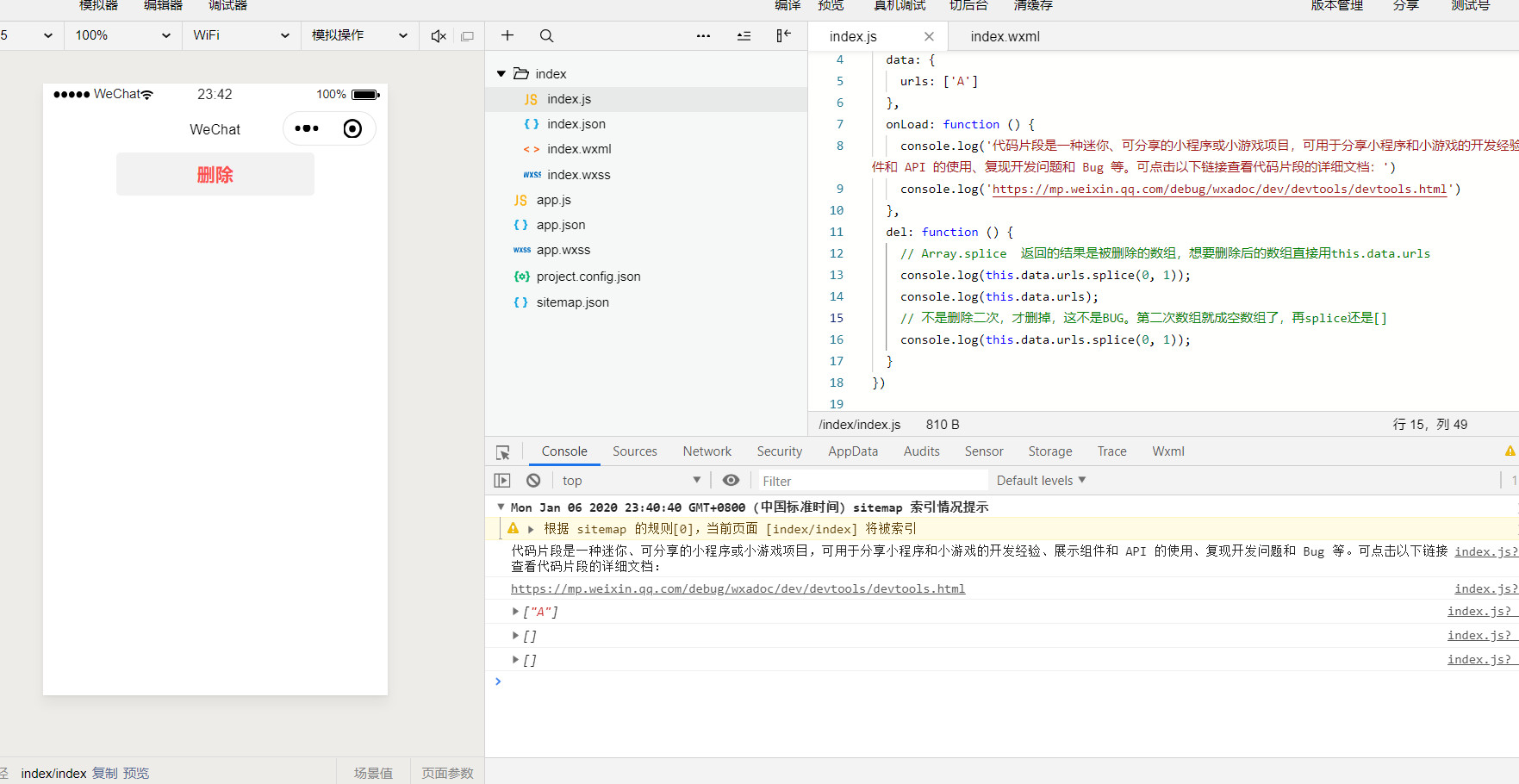Image resolution: width=1519 pixels, height=784 pixels.
Task: Click the three-dot more options in file panel
Action: coord(703,36)
